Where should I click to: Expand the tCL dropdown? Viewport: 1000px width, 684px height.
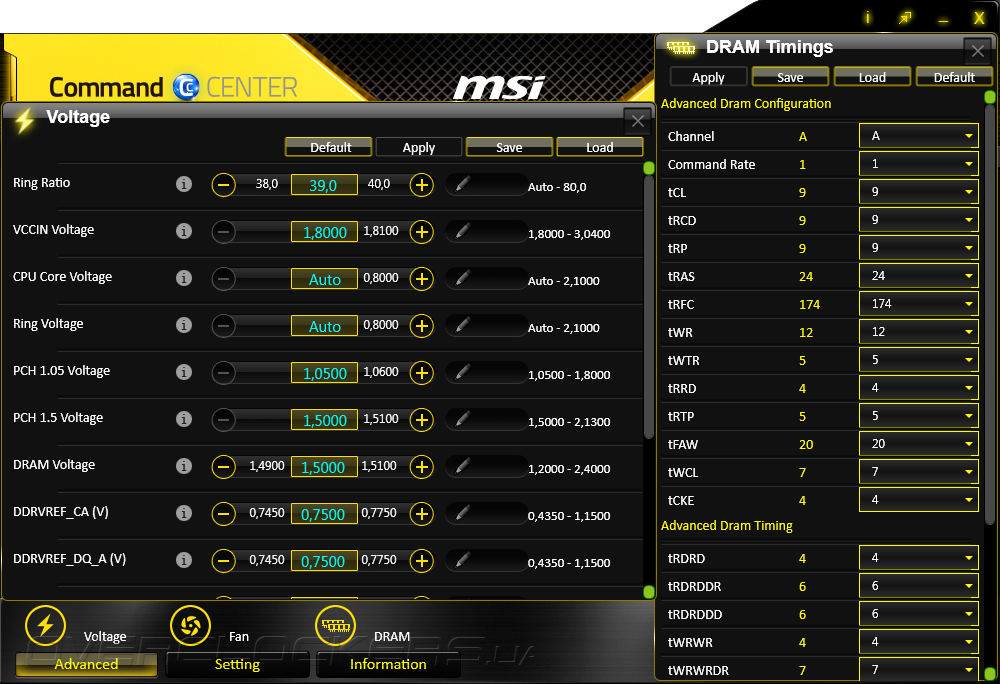pos(919,192)
